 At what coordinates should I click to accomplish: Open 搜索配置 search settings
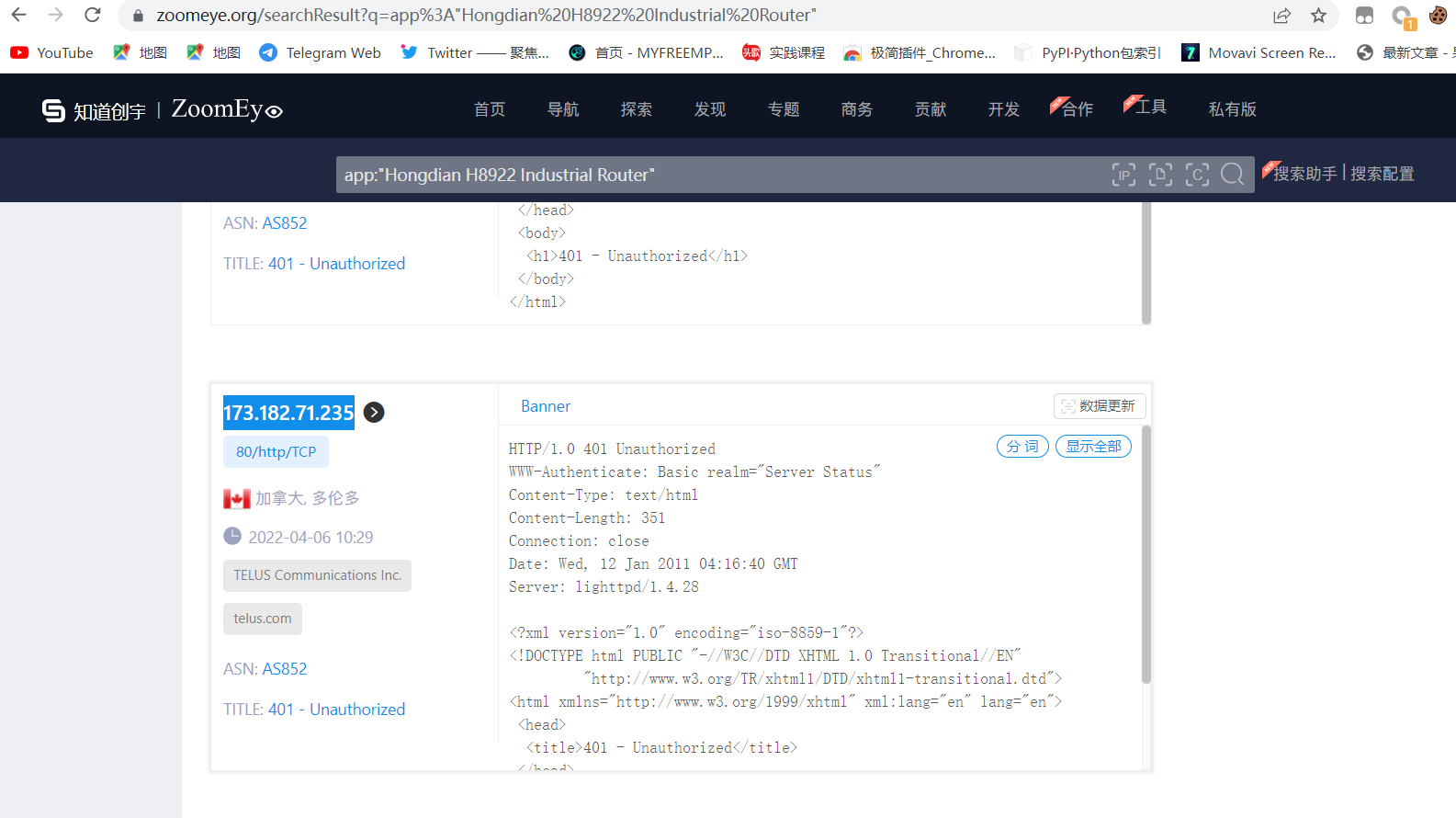pyautogui.click(x=1383, y=174)
